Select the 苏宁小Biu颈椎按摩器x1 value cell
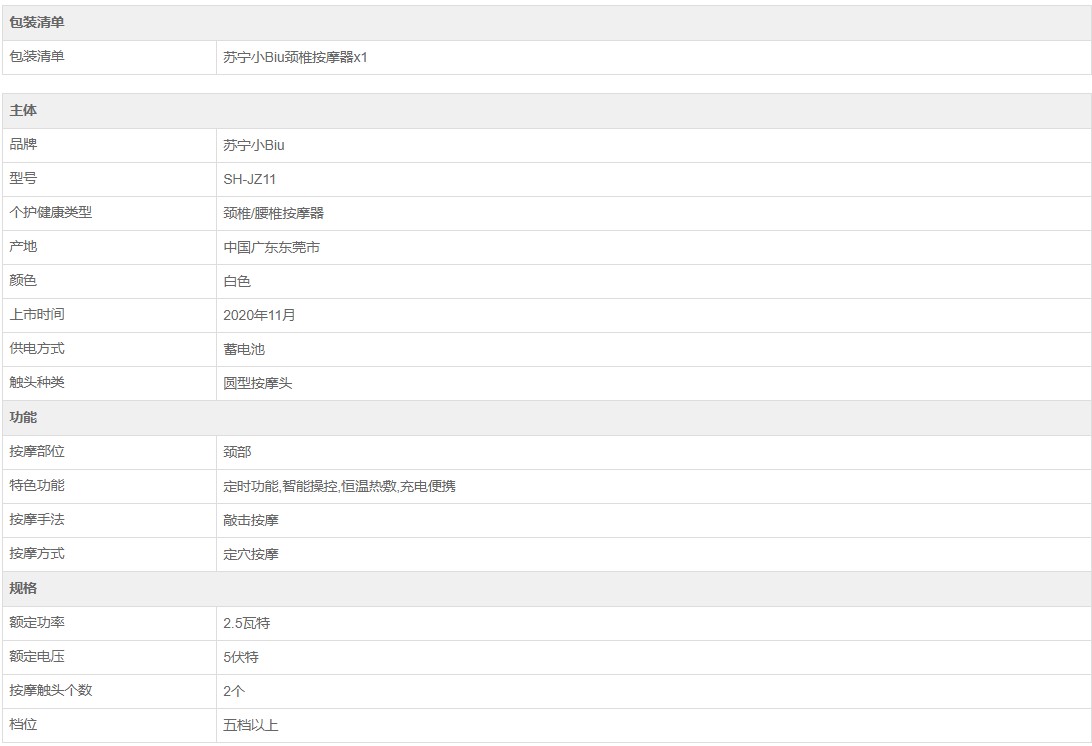Image resolution: width=1092 pixels, height=746 pixels. pos(296,57)
